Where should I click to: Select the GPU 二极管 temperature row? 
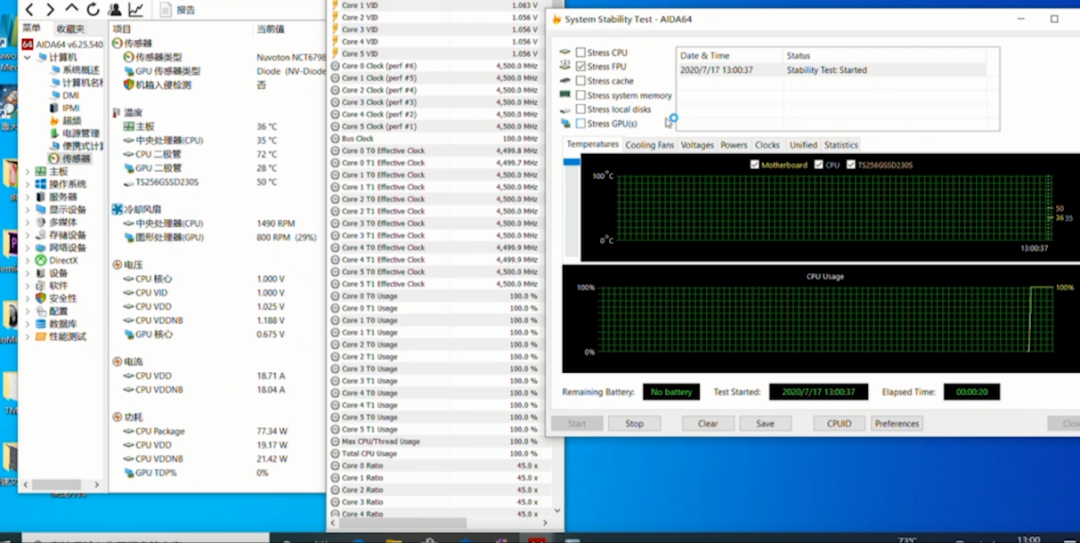point(217,168)
